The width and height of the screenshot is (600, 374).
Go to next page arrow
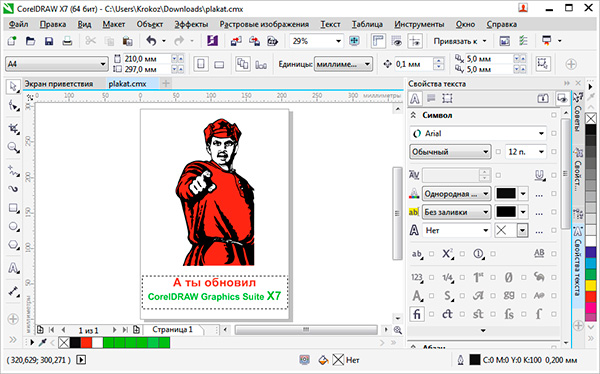[x=114, y=330]
